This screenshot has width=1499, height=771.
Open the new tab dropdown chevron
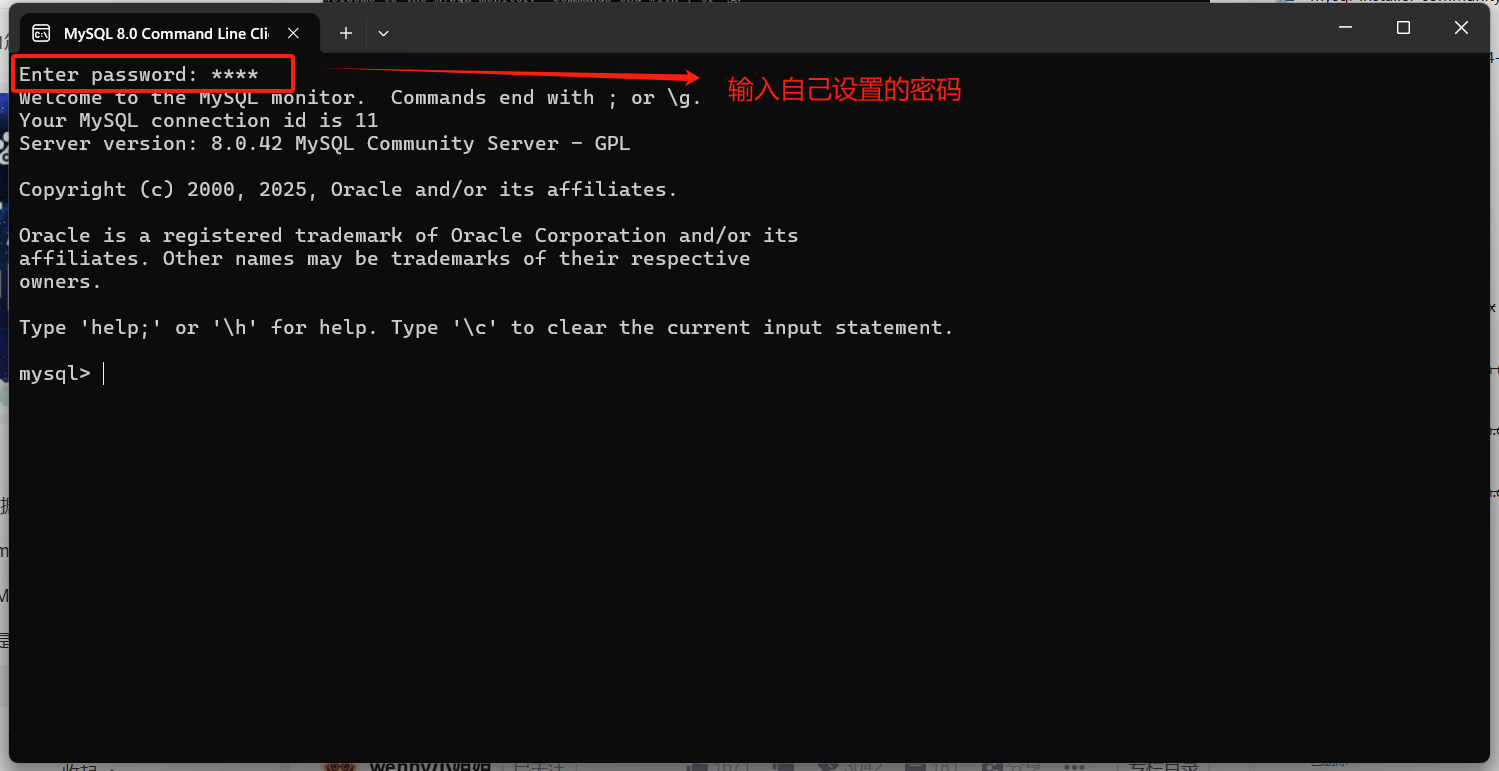[x=383, y=33]
